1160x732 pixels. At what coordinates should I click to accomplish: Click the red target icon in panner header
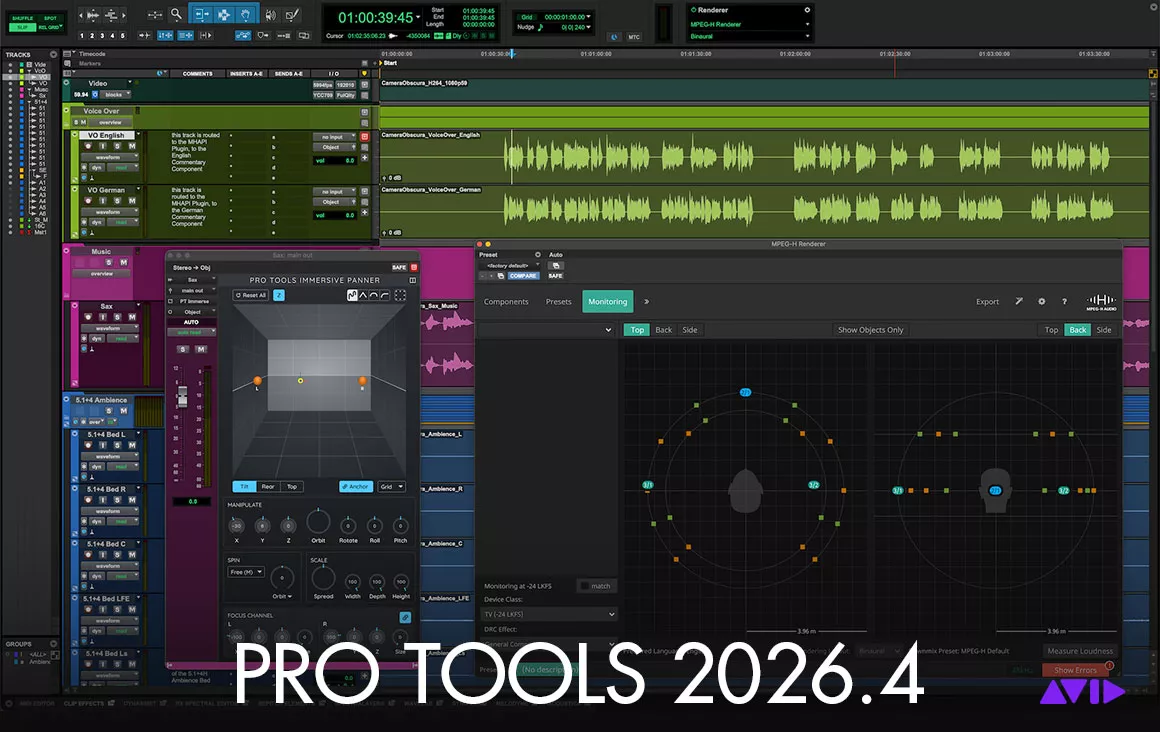pos(414,267)
